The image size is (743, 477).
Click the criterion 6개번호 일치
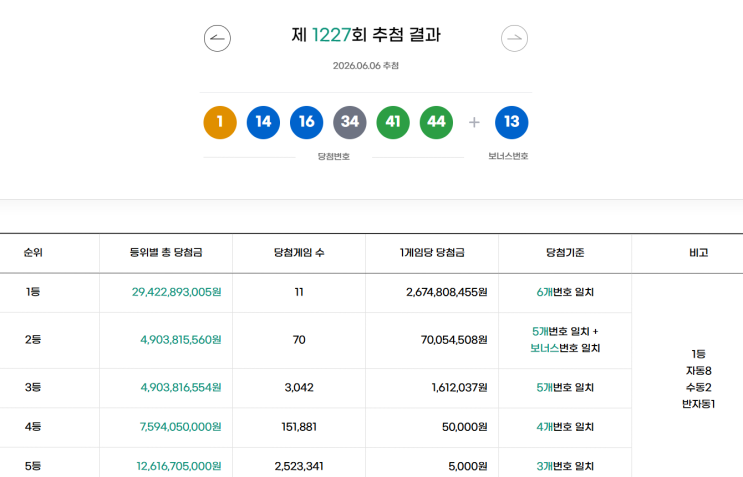[x=565, y=292]
